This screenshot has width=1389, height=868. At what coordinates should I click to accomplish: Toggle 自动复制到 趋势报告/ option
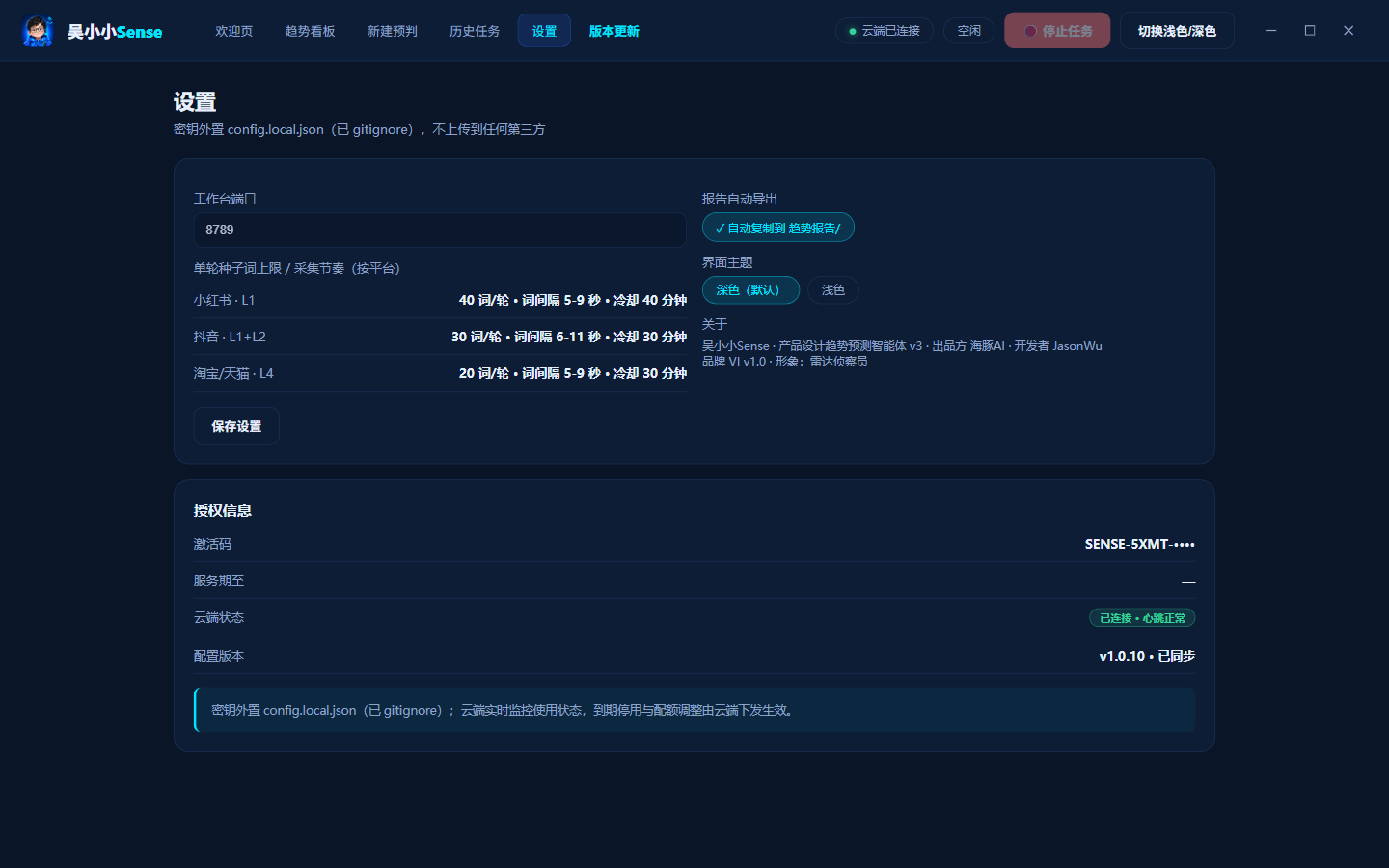tap(778, 228)
